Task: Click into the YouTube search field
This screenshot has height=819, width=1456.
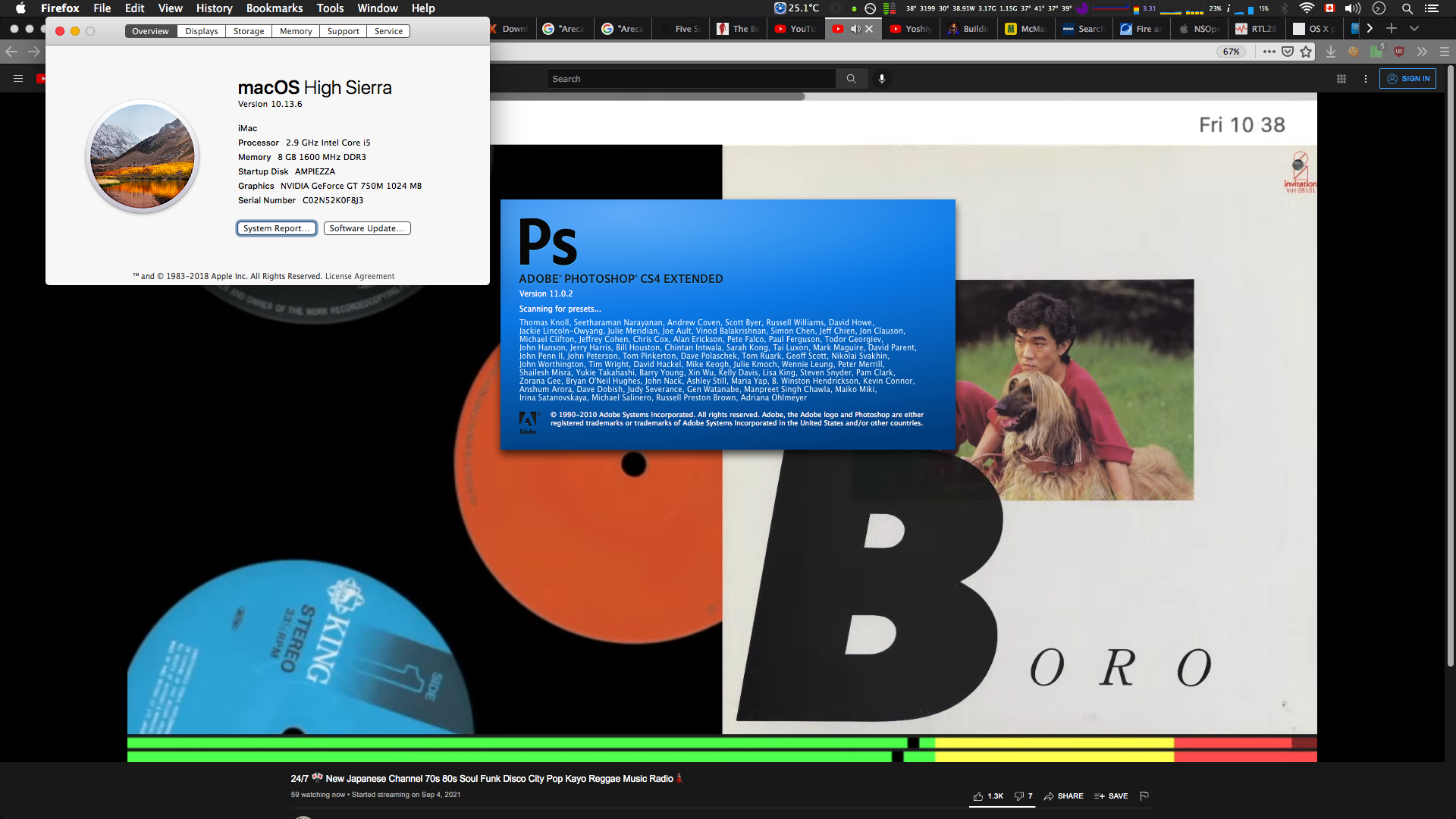Action: (690, 79)
